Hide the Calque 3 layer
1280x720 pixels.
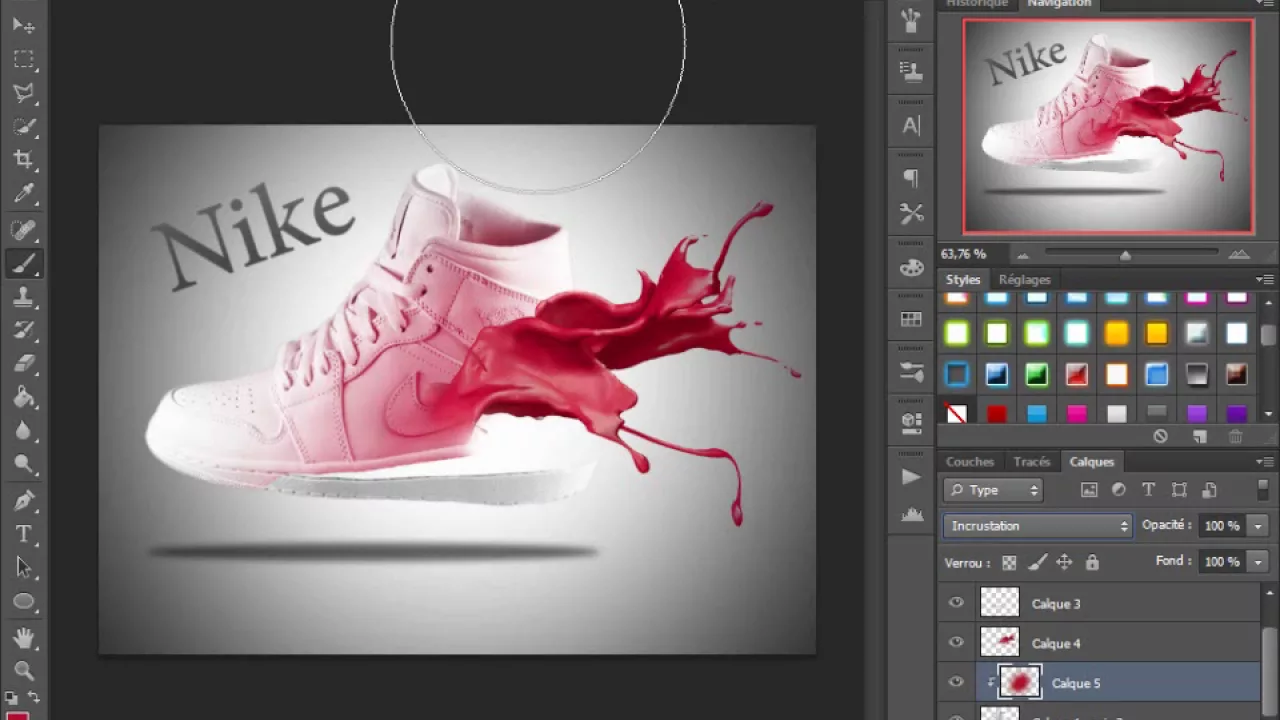point(956,603)
